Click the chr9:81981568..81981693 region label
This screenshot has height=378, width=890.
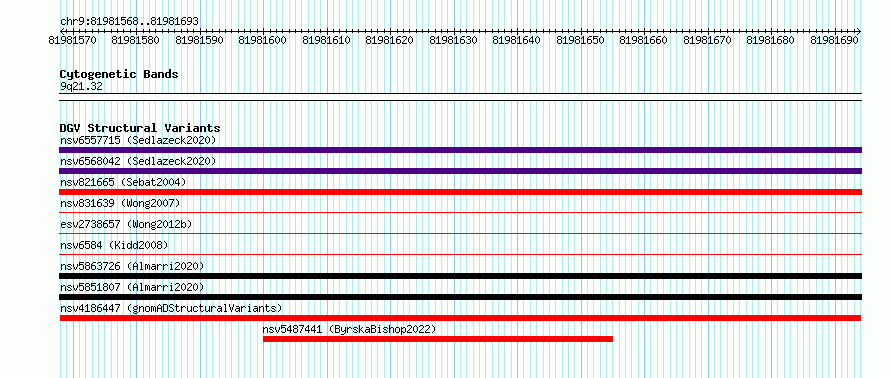pos(129,21)
